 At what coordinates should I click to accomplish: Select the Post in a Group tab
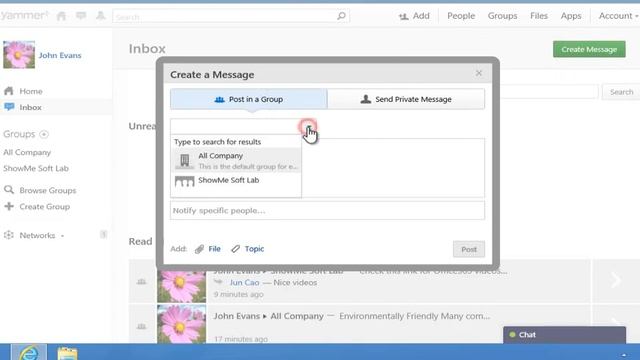[x=249, y=99]
